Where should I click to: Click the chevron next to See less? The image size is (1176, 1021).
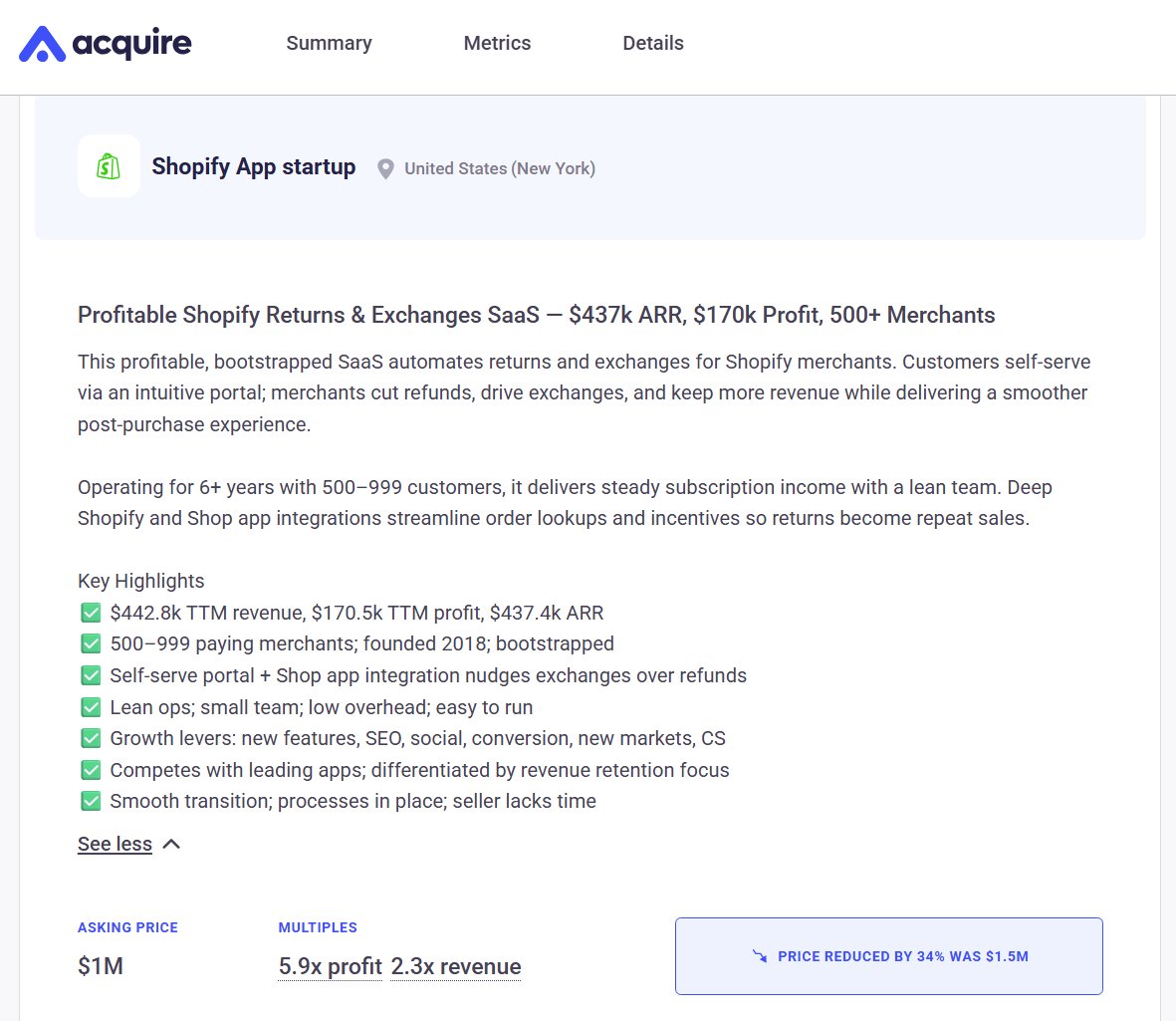tap(171, 844)
